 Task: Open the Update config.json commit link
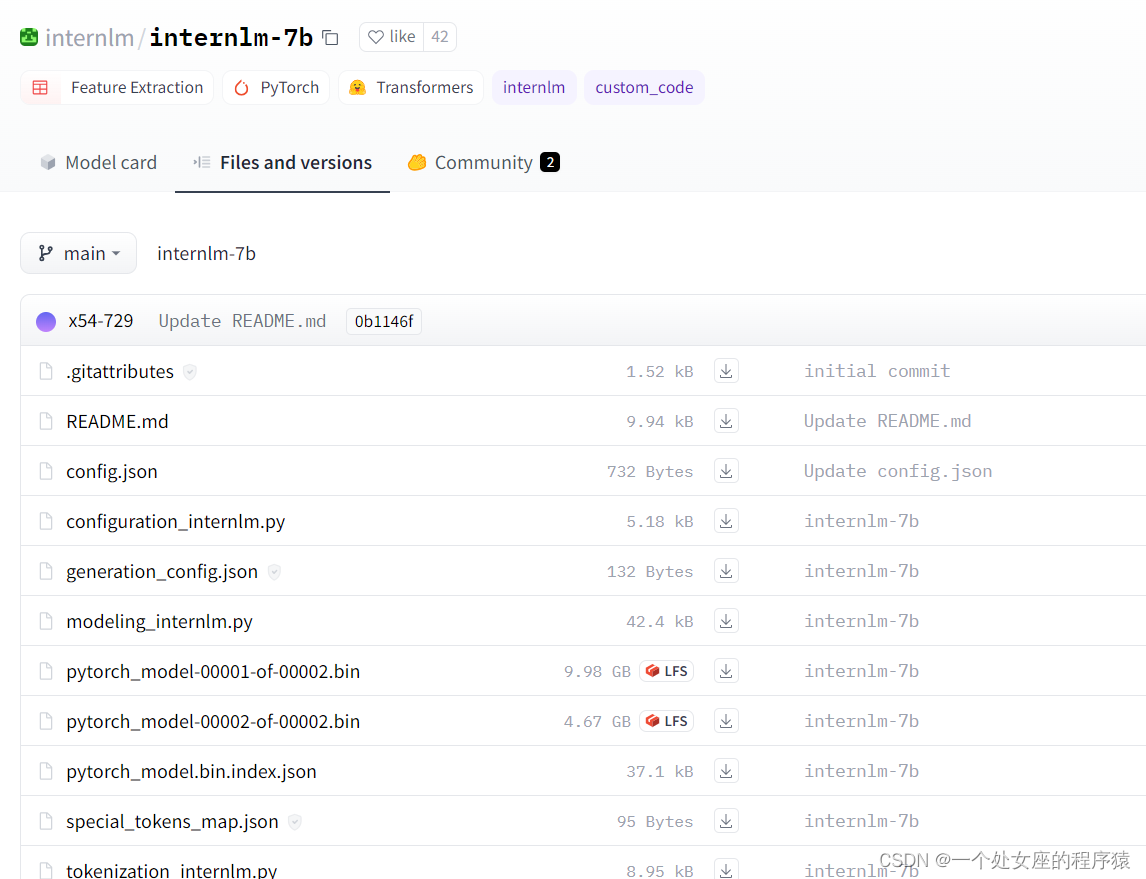click(x=898, y=471)
